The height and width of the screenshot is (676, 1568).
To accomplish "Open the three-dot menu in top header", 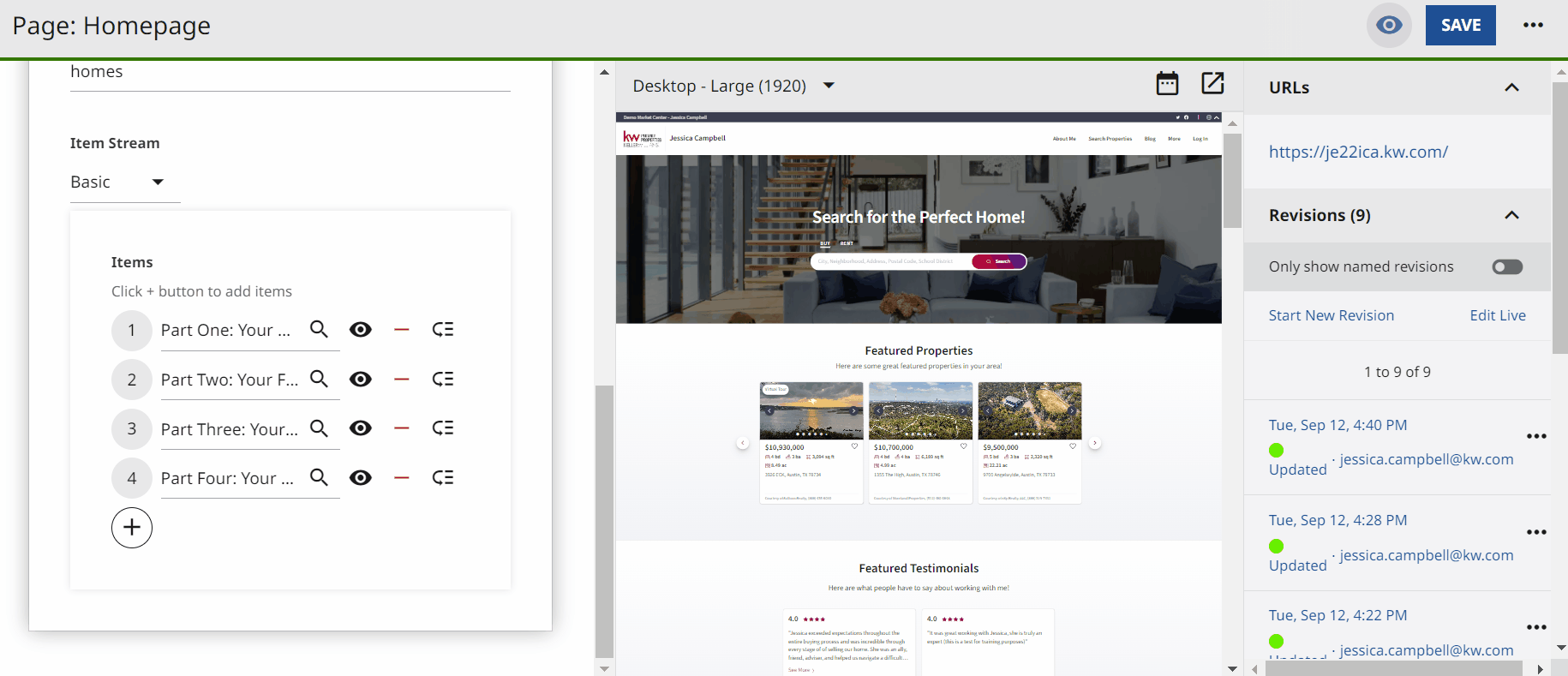I will pyautogui.click(x=1533, y=26).
